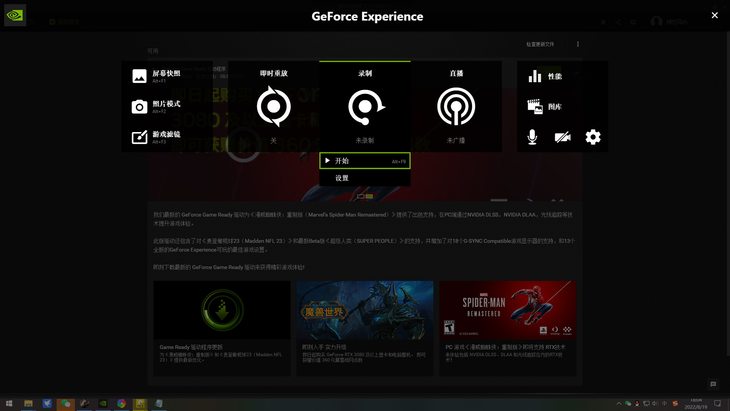Click the 图库 label

555,107
